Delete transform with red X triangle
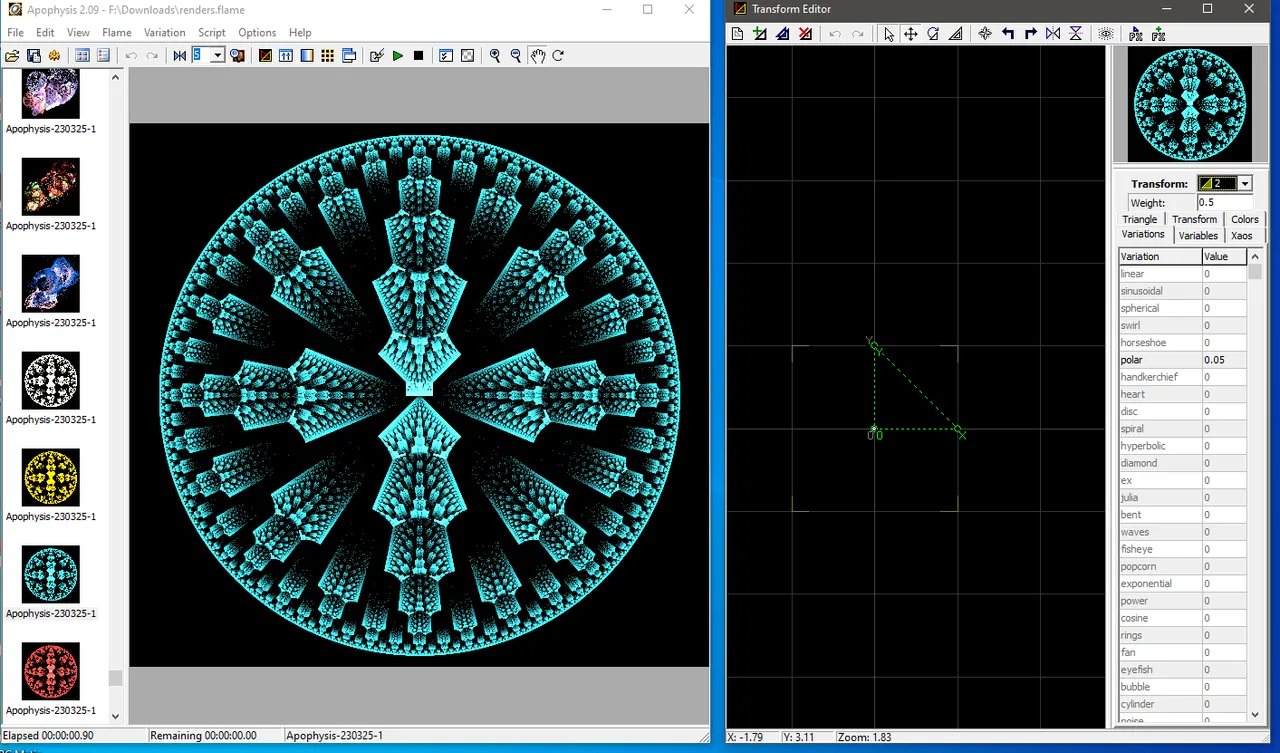Viewport: 1280px width, 753px height. tap(805, 34)
